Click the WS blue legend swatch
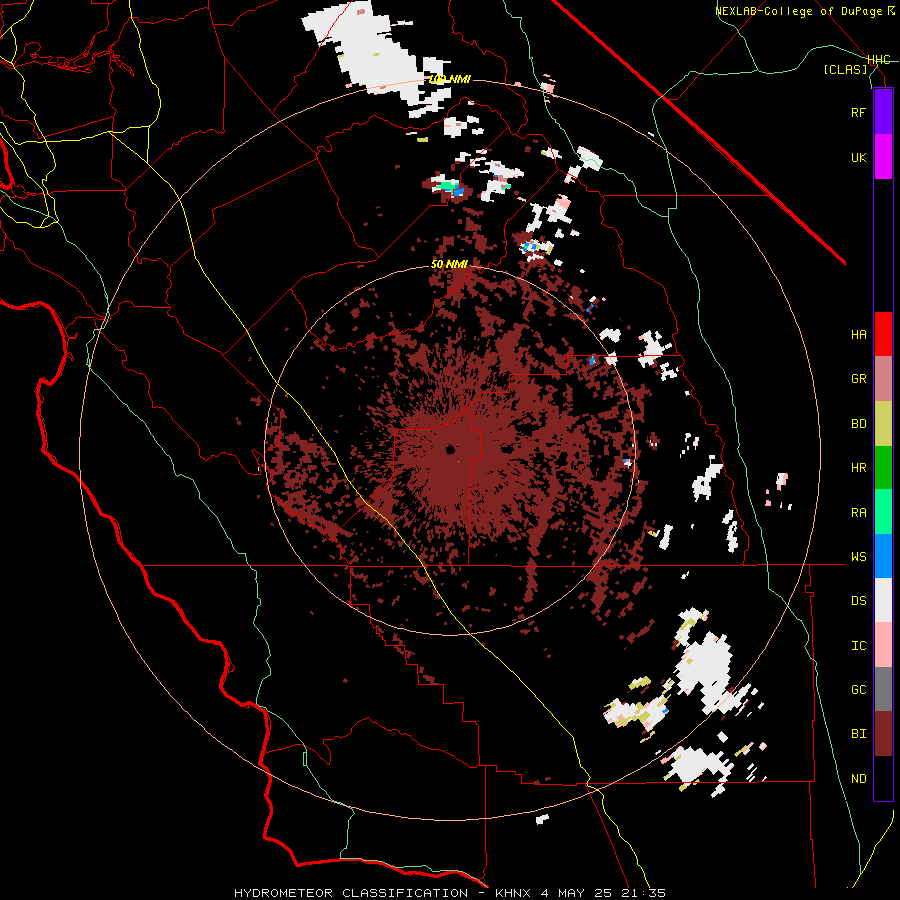 (x=883, y=556)
